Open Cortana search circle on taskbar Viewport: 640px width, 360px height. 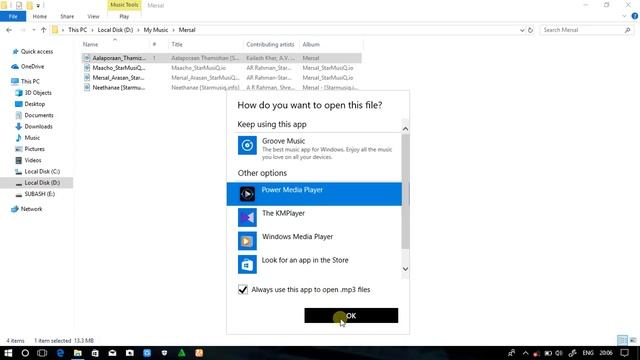[x=25, y=353]
